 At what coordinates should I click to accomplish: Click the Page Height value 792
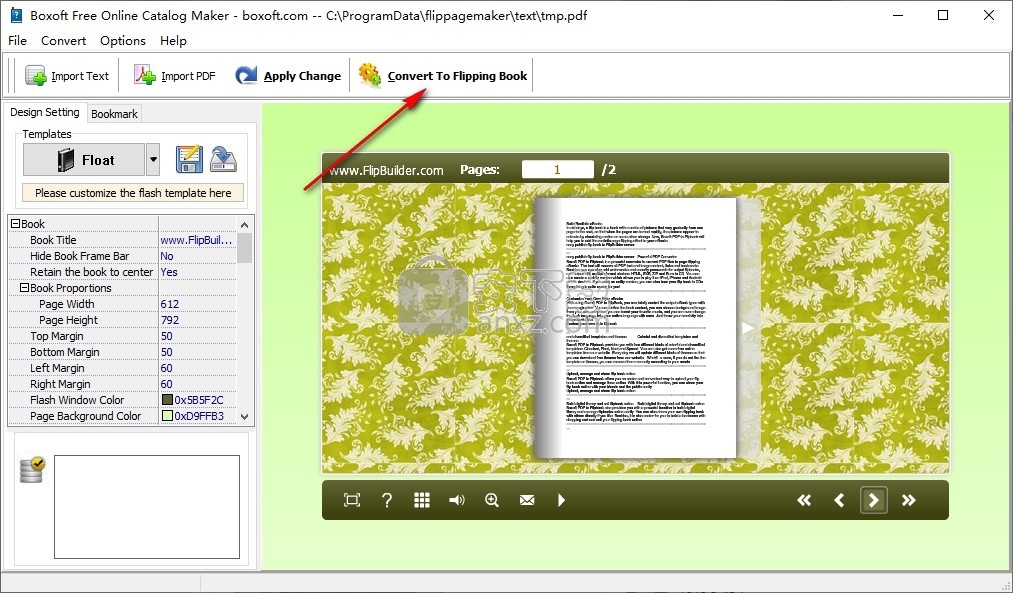[x=170, y=320]
